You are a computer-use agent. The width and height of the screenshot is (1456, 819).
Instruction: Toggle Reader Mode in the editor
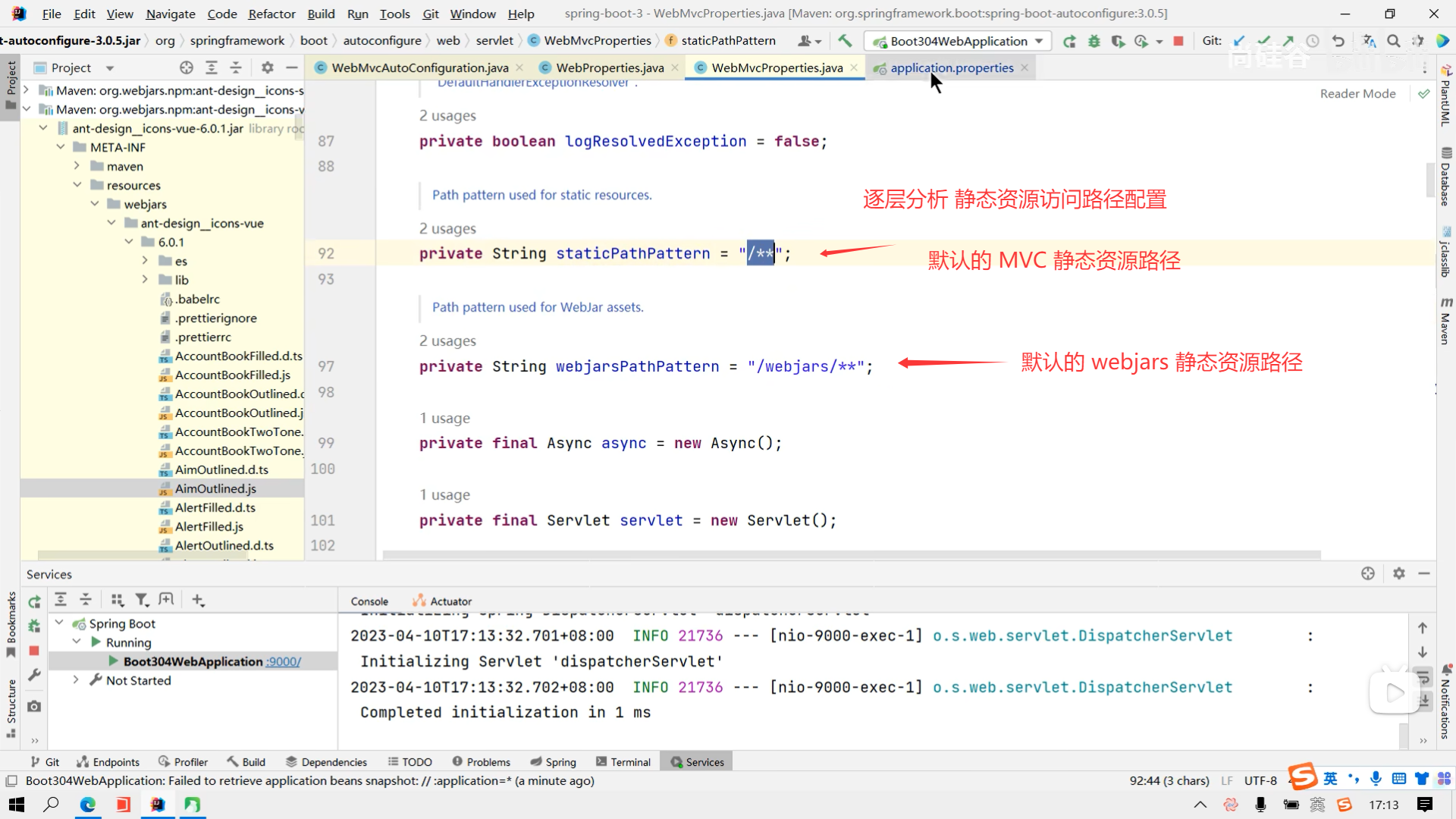1357,93
